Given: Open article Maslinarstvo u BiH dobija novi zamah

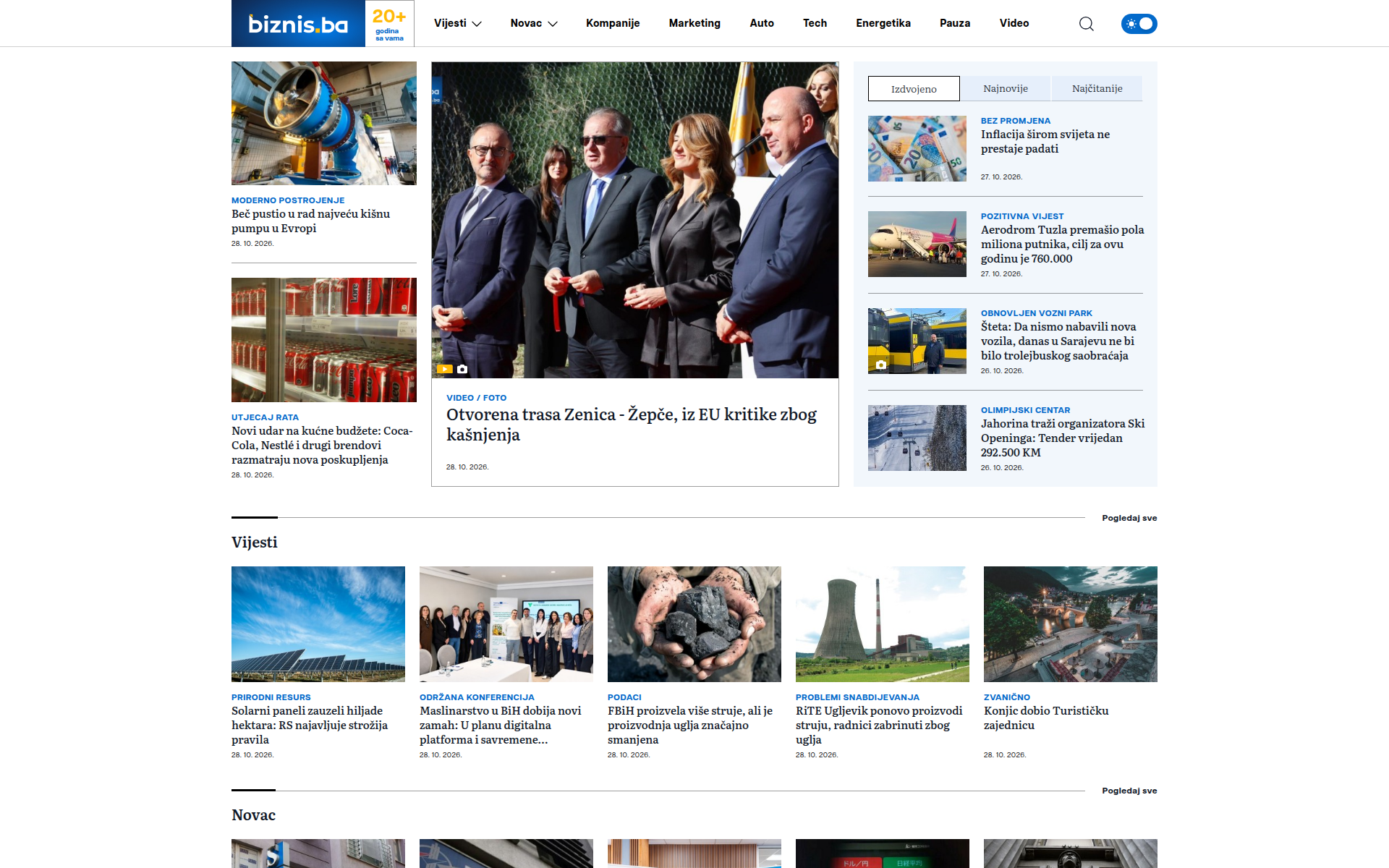Looking at the screenshot, I should [501, 726].
